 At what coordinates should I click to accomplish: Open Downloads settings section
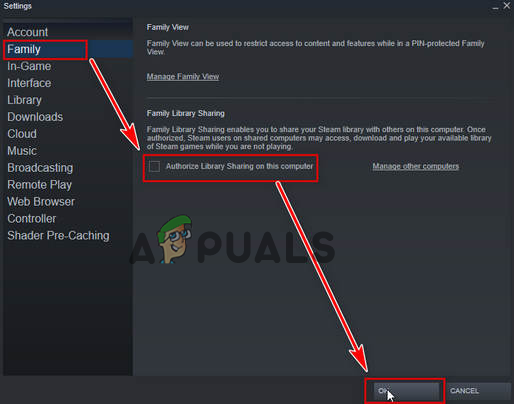tap(35, 117)
